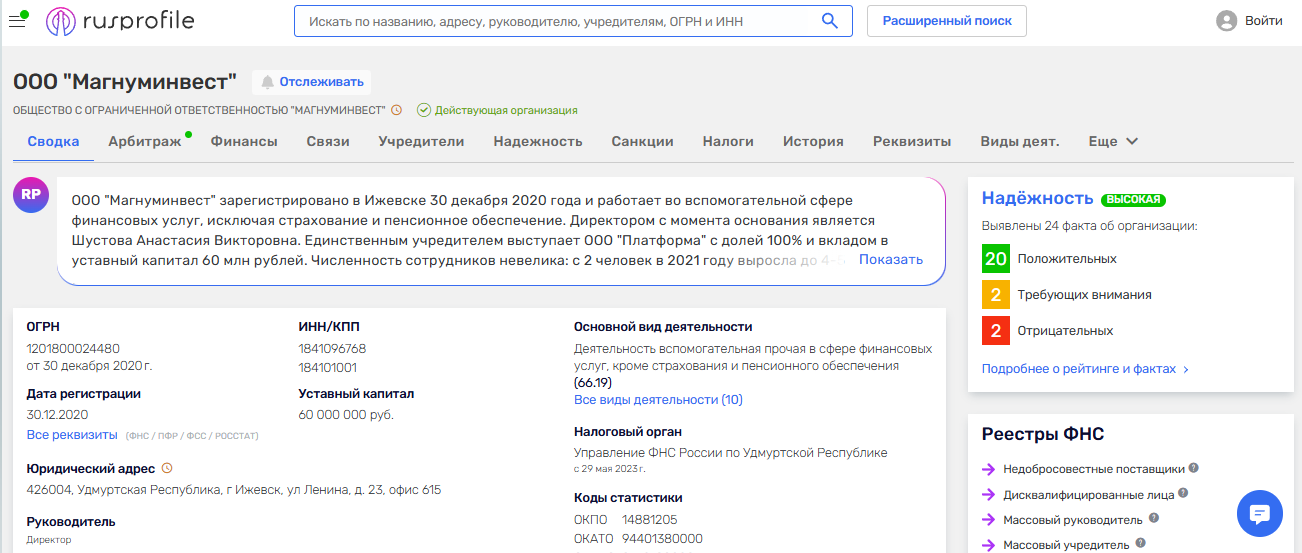Screen dimensions: 1302x553
Task: Open the Надежность tab
Action: [538, 141]
